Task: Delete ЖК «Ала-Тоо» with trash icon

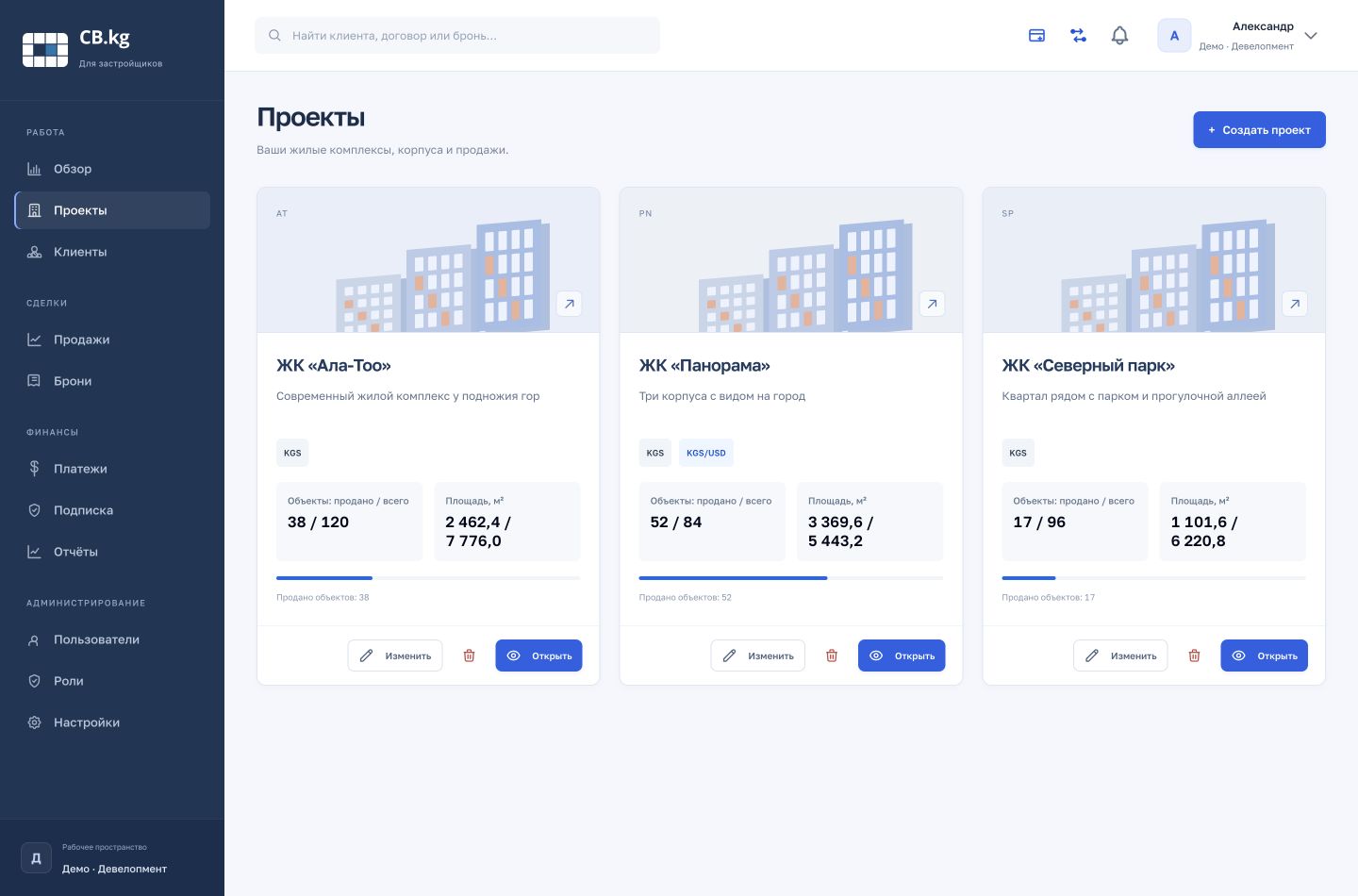Action: pos(469,655)
